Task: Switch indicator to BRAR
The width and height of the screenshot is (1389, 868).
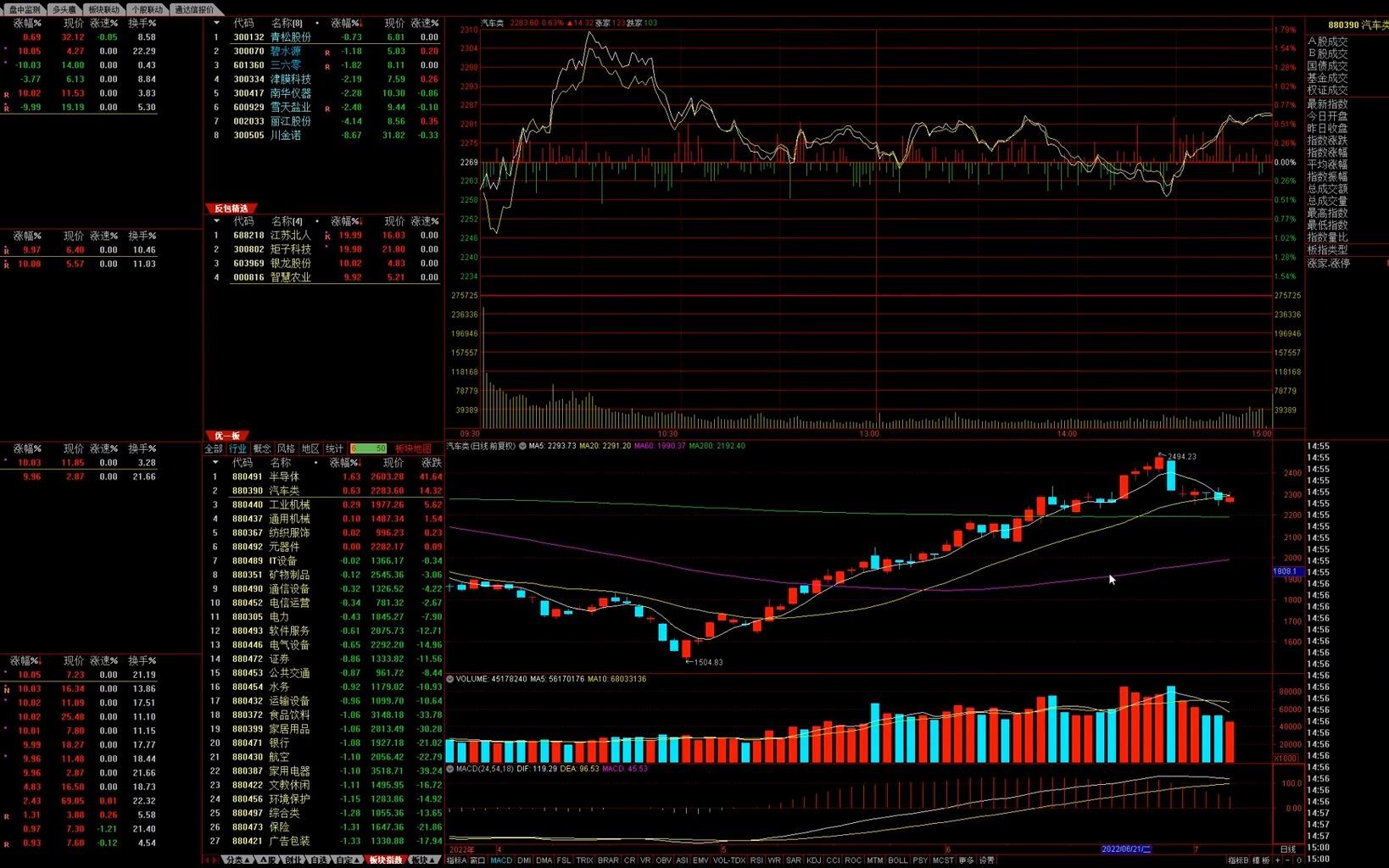Action: (x=608, y=860)
